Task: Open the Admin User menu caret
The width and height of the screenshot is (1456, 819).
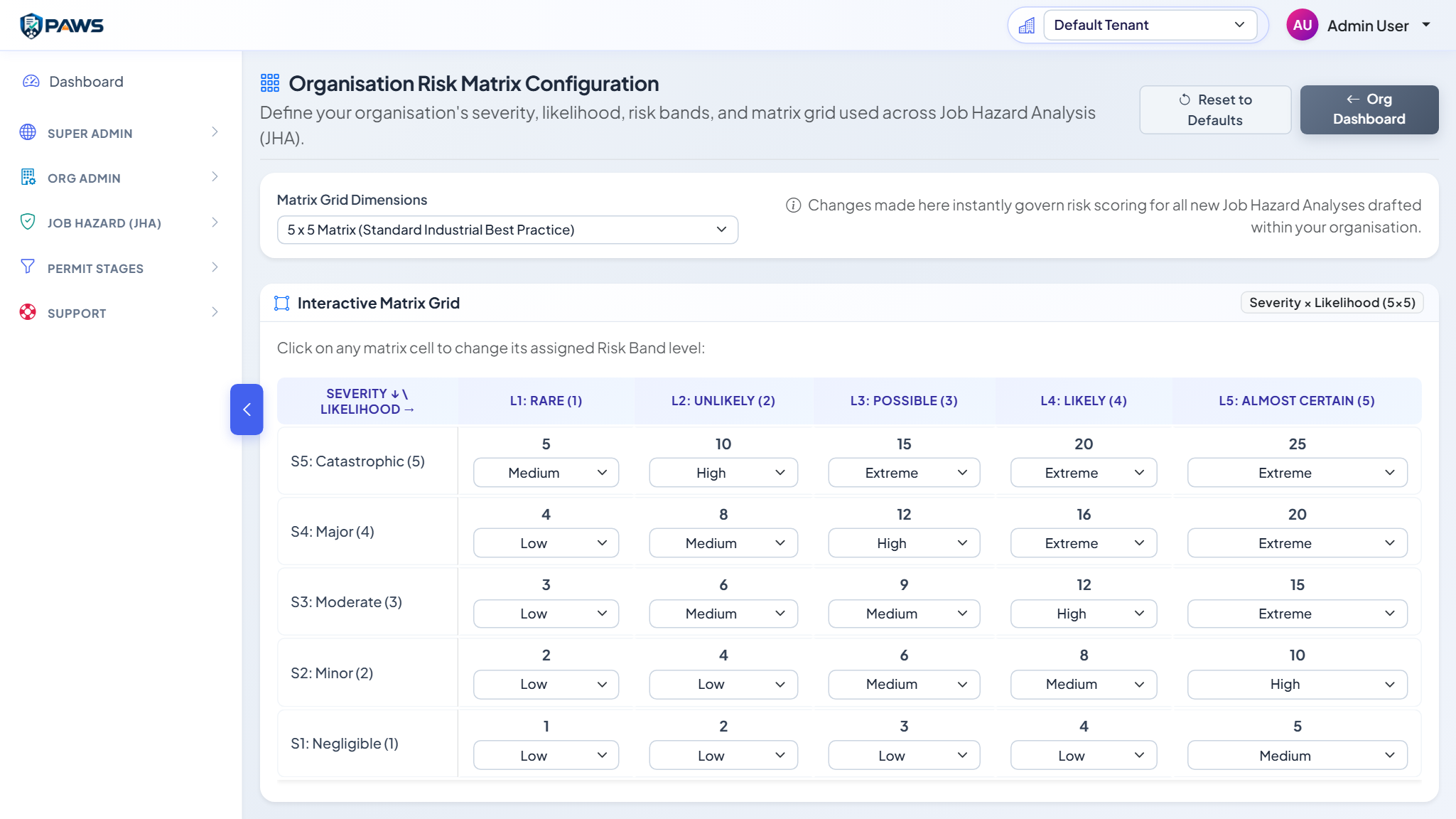Action: [x=1425, y=25]
